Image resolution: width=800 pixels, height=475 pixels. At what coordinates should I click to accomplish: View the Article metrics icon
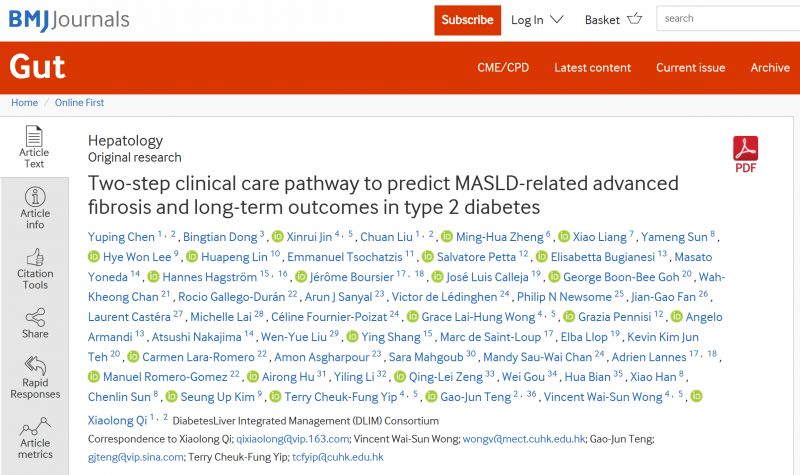click(x=34, y=426)
